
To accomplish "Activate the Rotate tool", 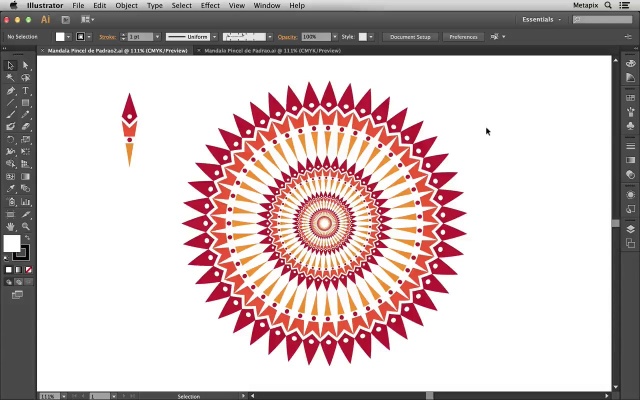I will pyautogui.click(x=10, y=140).
